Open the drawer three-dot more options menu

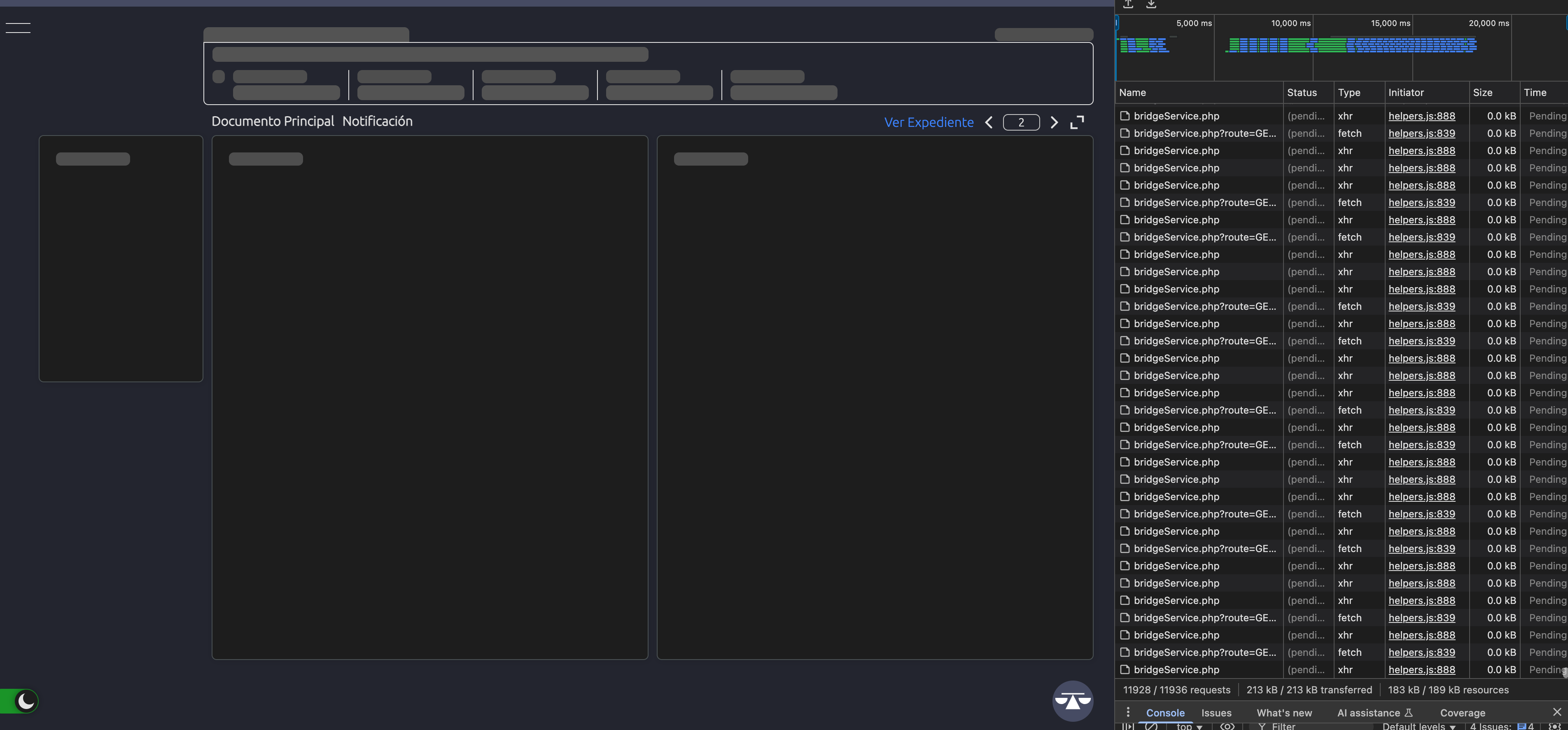tap(1128, 712)
